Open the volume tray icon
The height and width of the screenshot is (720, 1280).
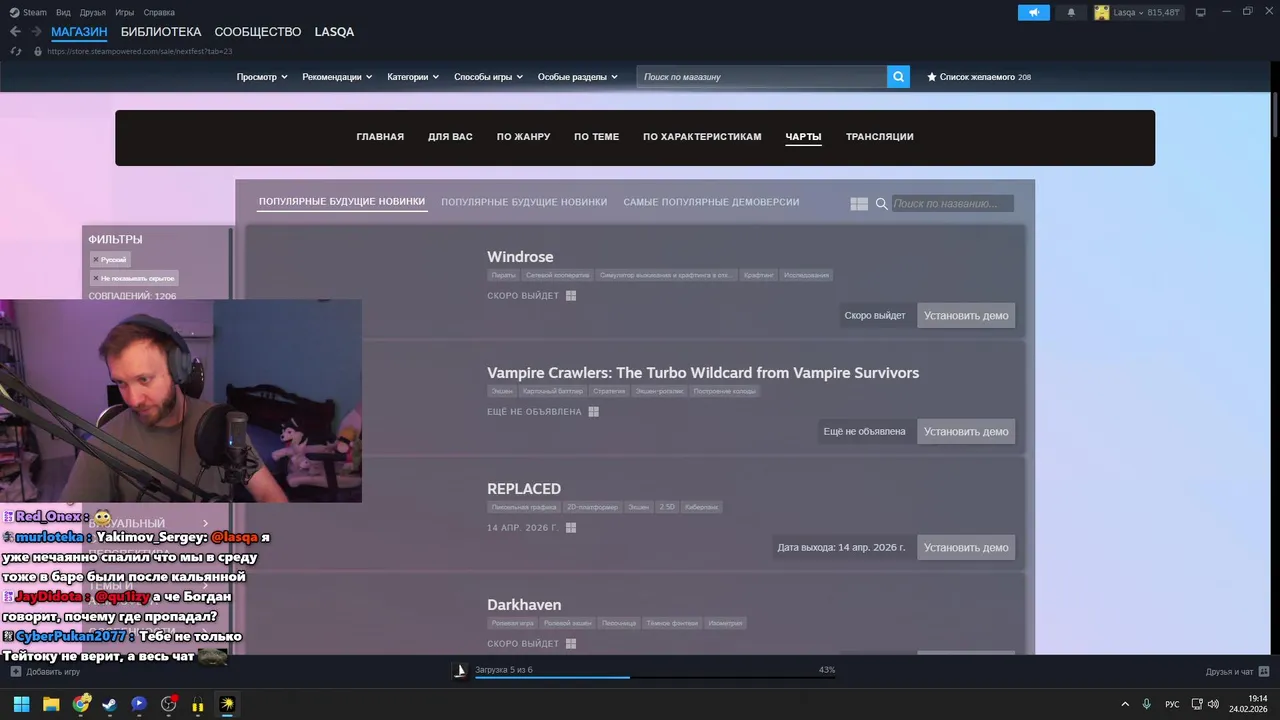1212,704
